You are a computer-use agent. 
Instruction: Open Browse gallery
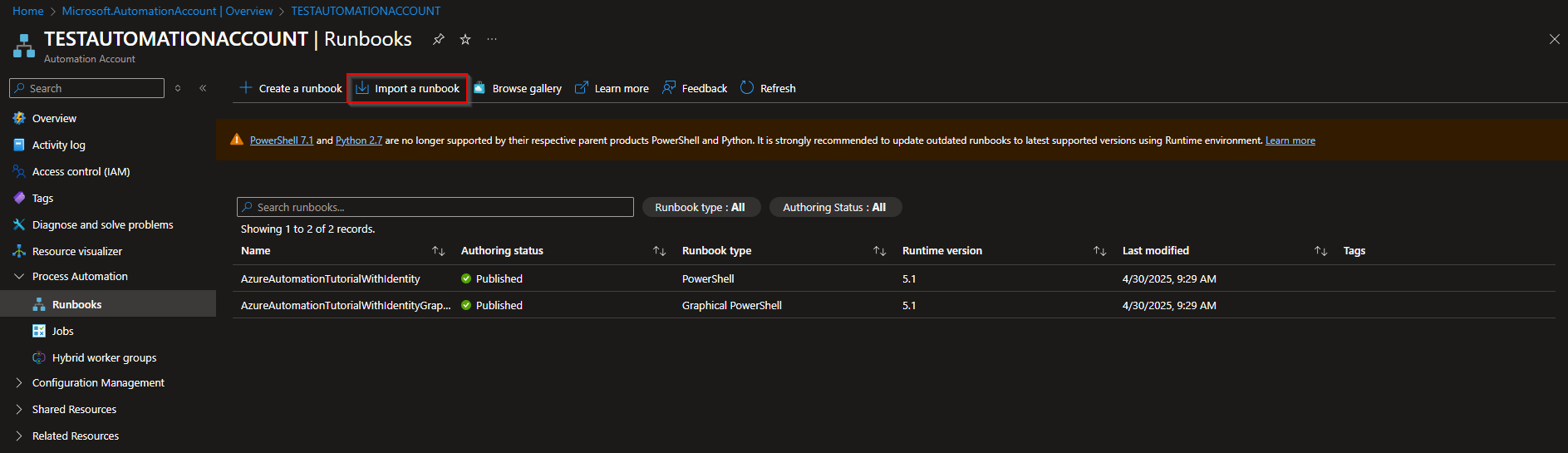coord(518,88)
